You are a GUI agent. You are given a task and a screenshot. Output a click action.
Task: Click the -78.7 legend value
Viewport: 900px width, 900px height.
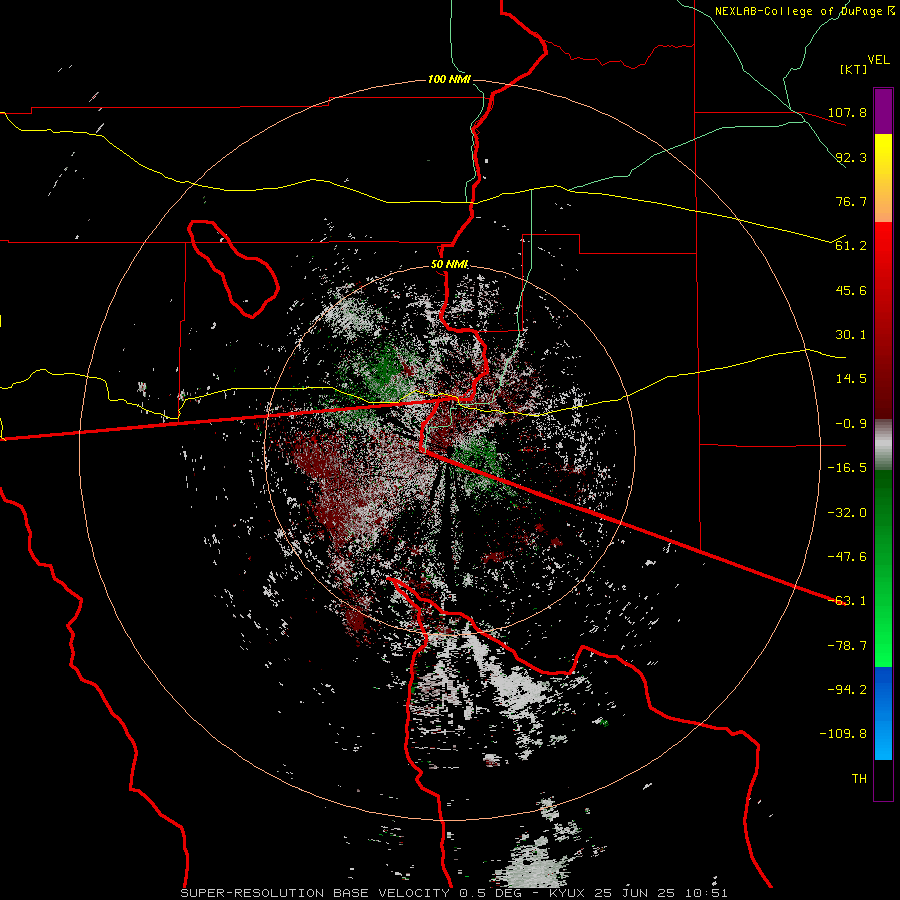847,646
